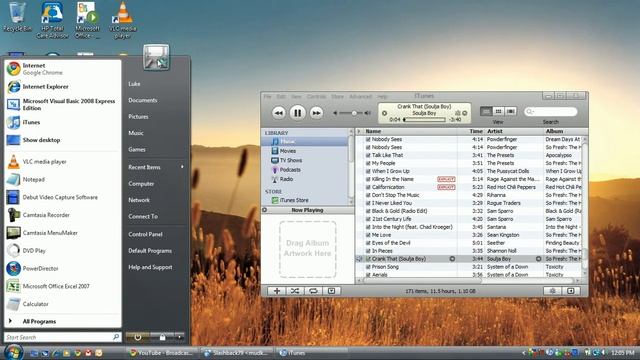Skip to previous track in iTunes
The width and height of the screenshot is (640, 360).
[x=279, y=113]
